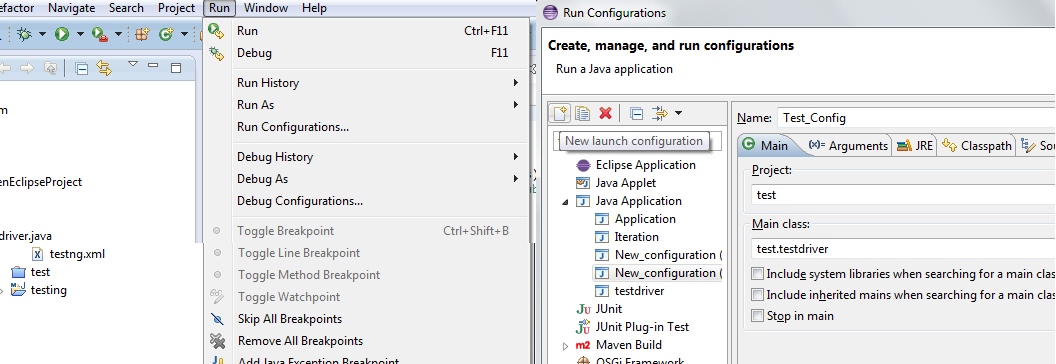Open dropdown arrow next to External Tools icon
The image size is (1056, 364).
tap(119, 34)
